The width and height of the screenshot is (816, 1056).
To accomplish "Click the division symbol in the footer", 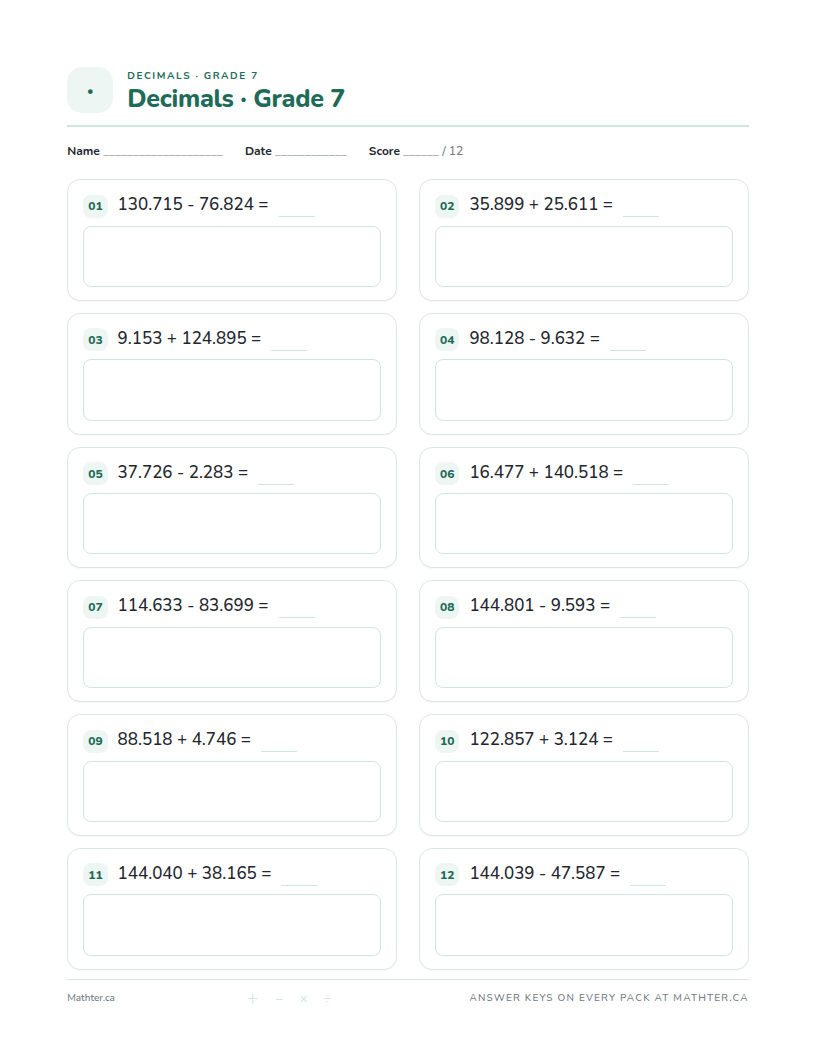I will pos(327,998).
